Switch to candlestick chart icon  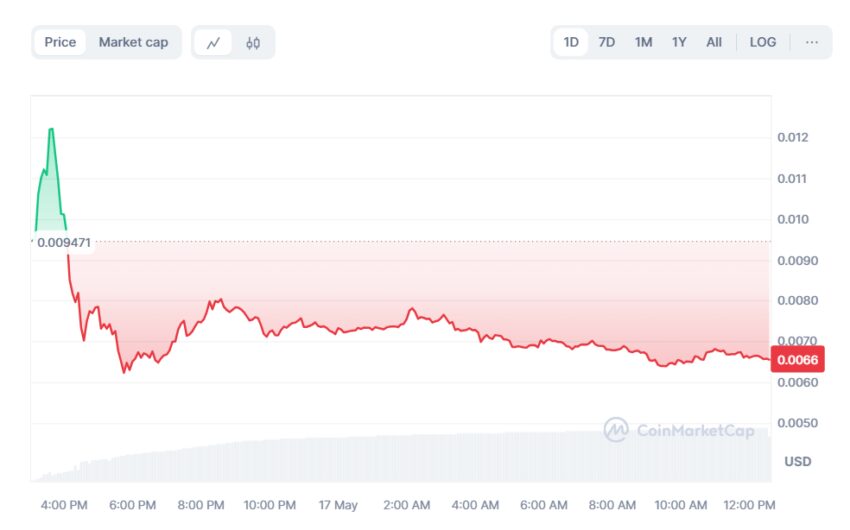(253, 42)
